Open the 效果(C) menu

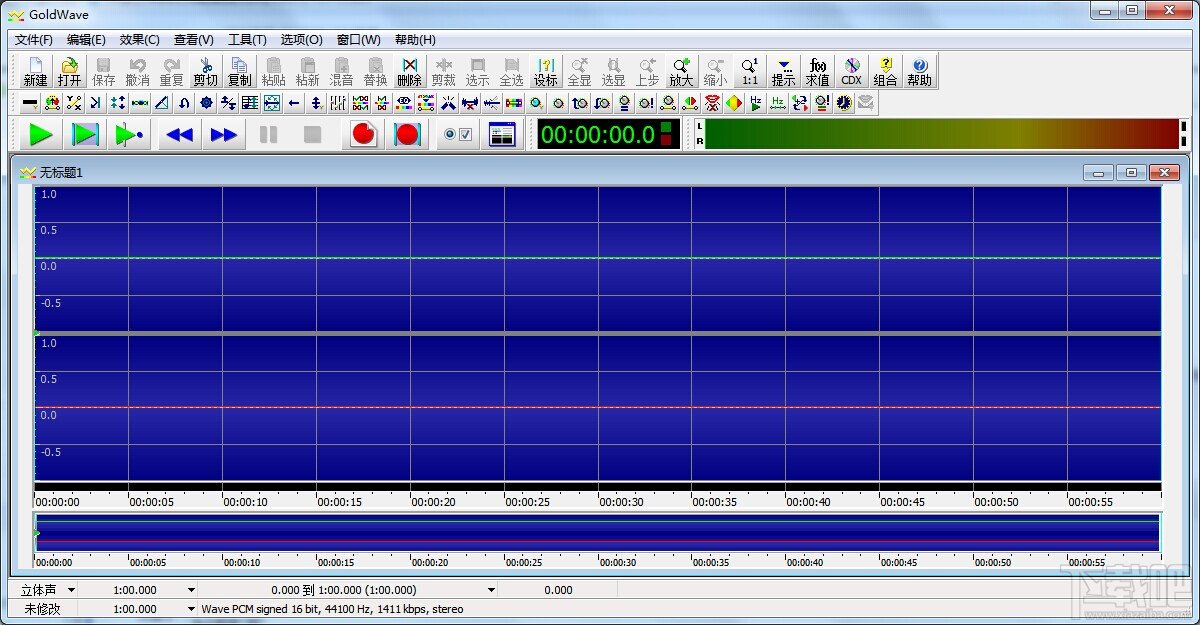click(139, 40)
